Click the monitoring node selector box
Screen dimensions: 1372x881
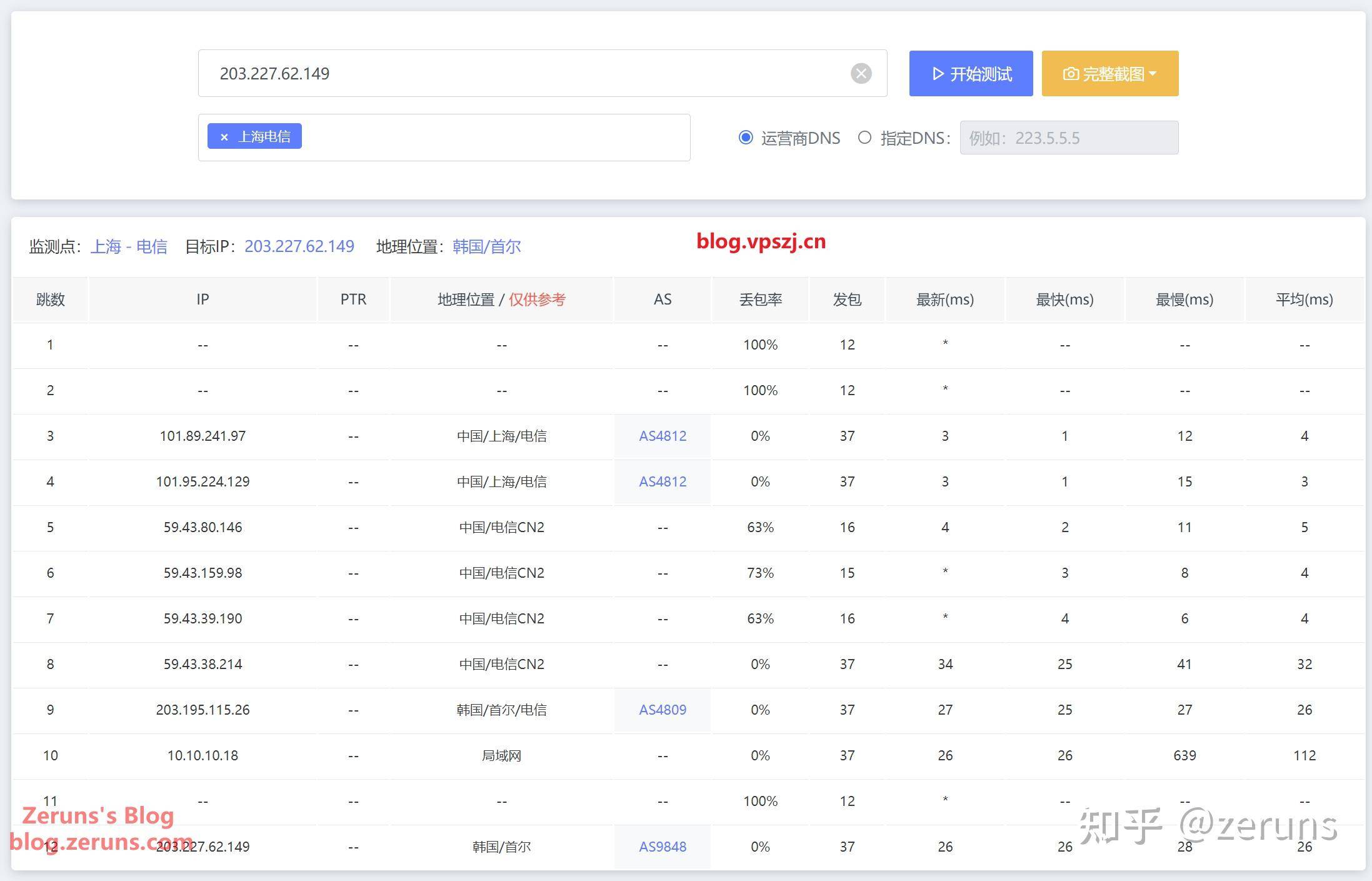pos(444,138)
